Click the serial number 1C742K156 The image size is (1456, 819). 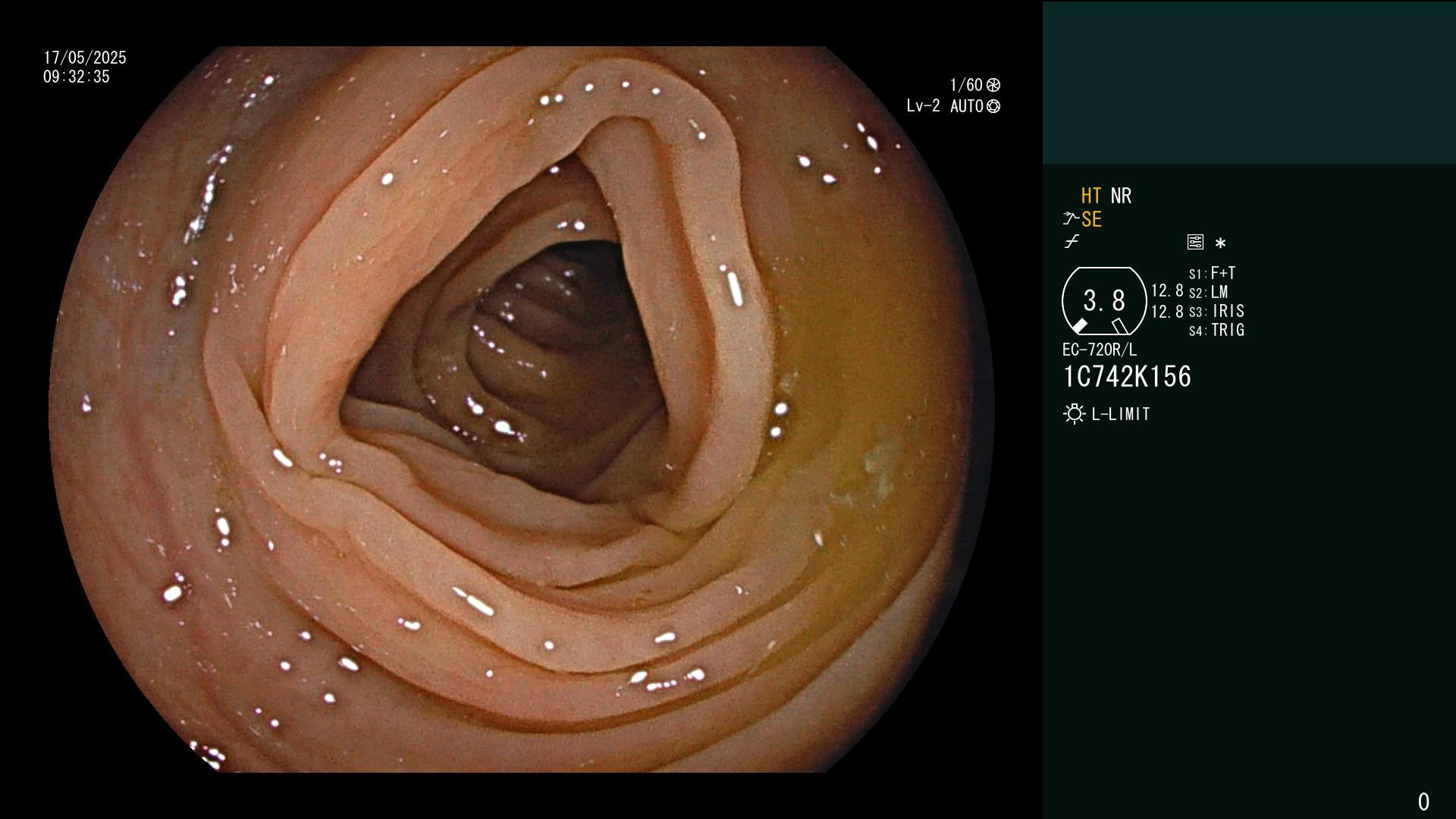pyautogui.click(x=1127, y=377)
